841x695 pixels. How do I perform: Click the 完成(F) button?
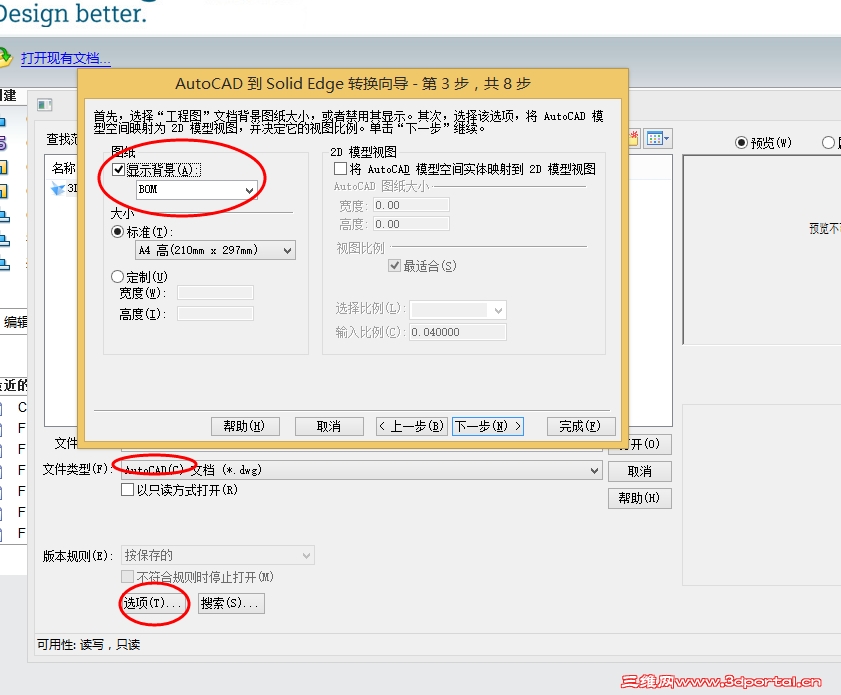click(x=580, y=426)
